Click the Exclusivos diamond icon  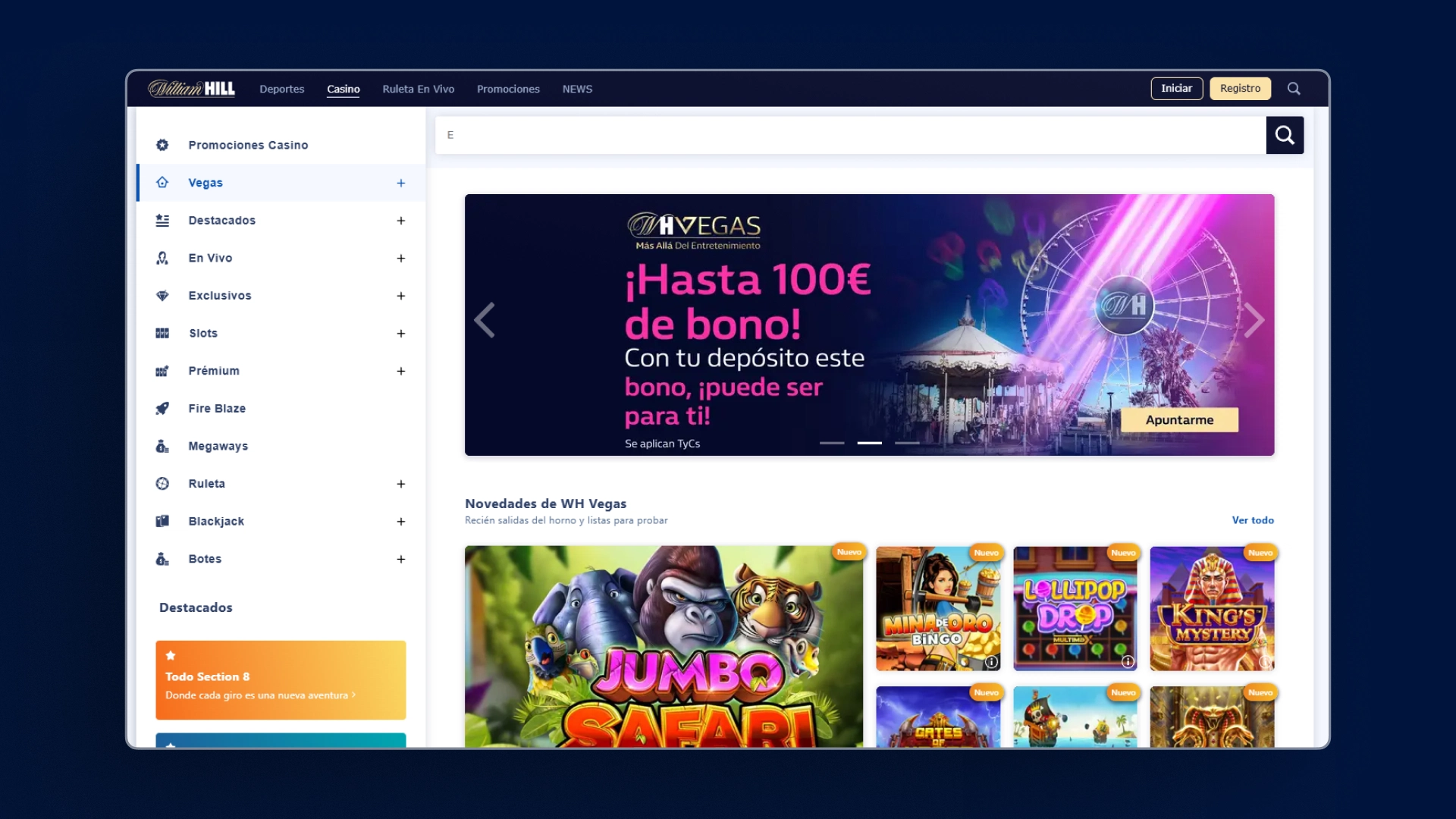click(x=162, y=296)
